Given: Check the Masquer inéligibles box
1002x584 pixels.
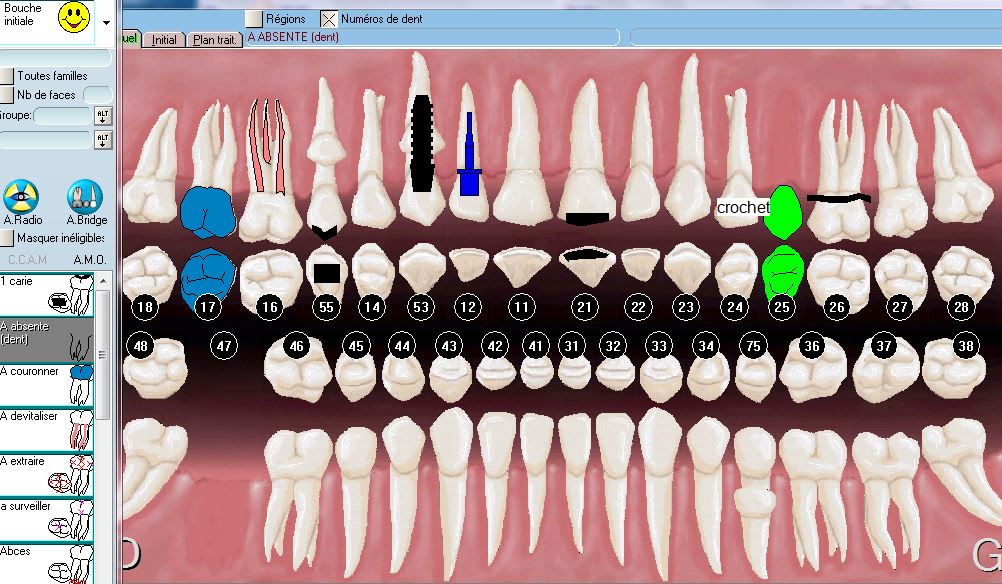Looking at the screenshot, I should pos(7,238).
